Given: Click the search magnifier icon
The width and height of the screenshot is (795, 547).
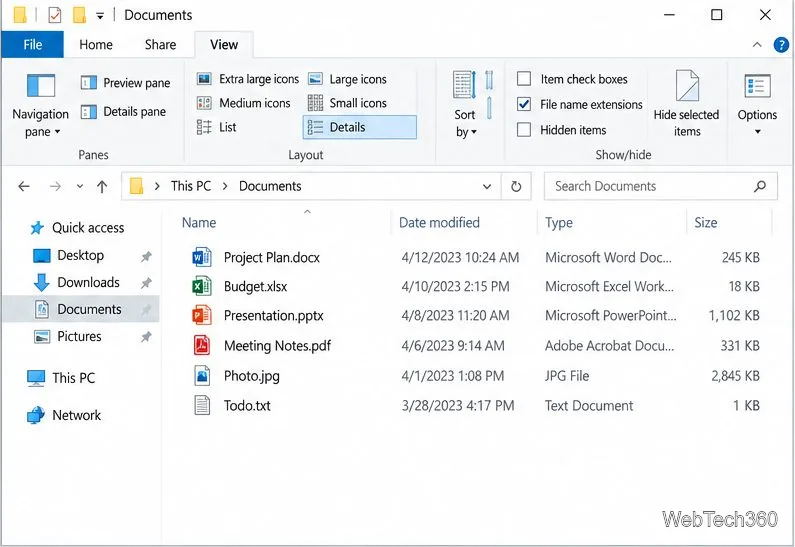Looking at the screenshot, I should click(760, 186).
